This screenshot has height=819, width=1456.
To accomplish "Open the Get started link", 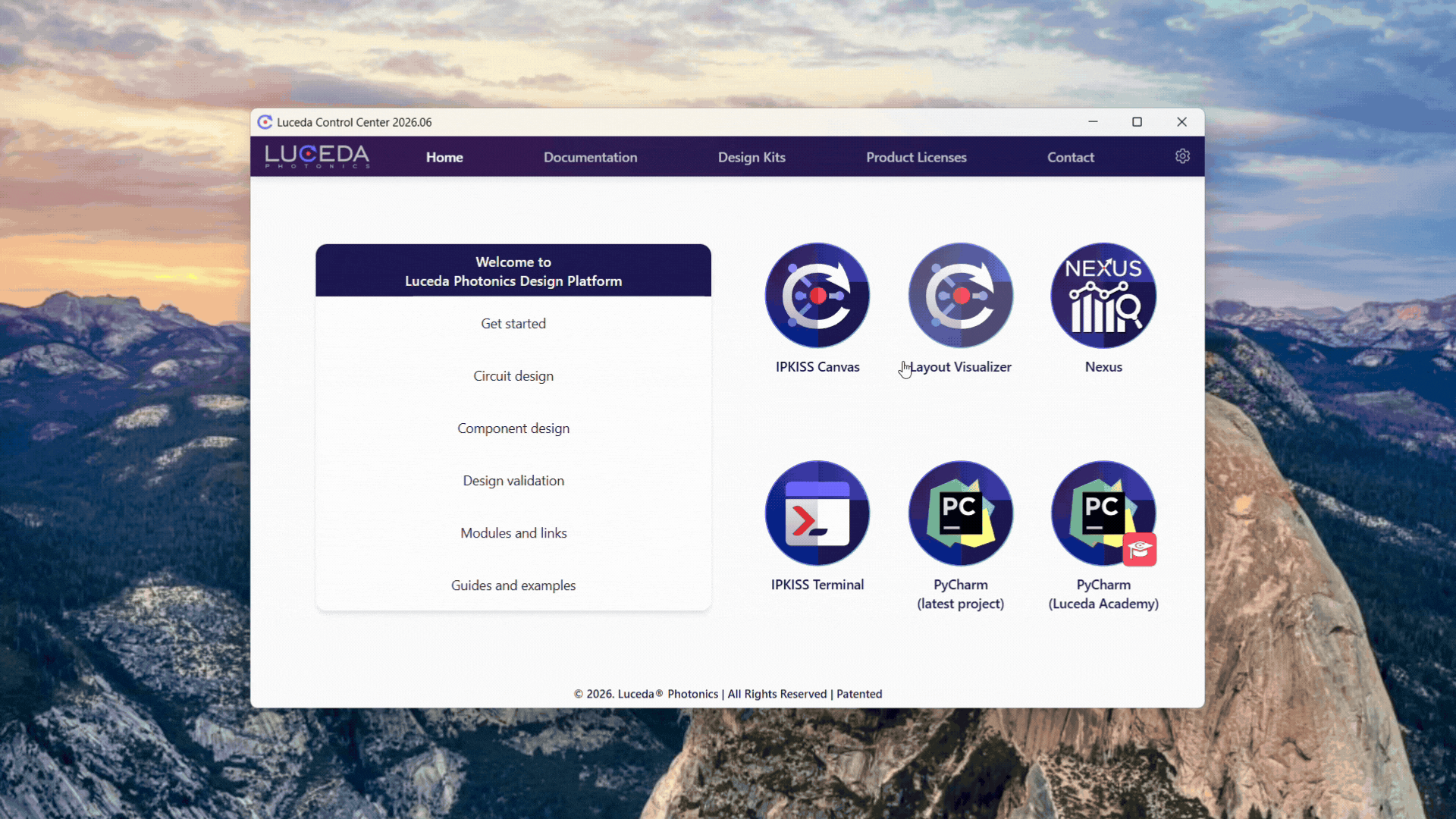I will coord(513,324).
